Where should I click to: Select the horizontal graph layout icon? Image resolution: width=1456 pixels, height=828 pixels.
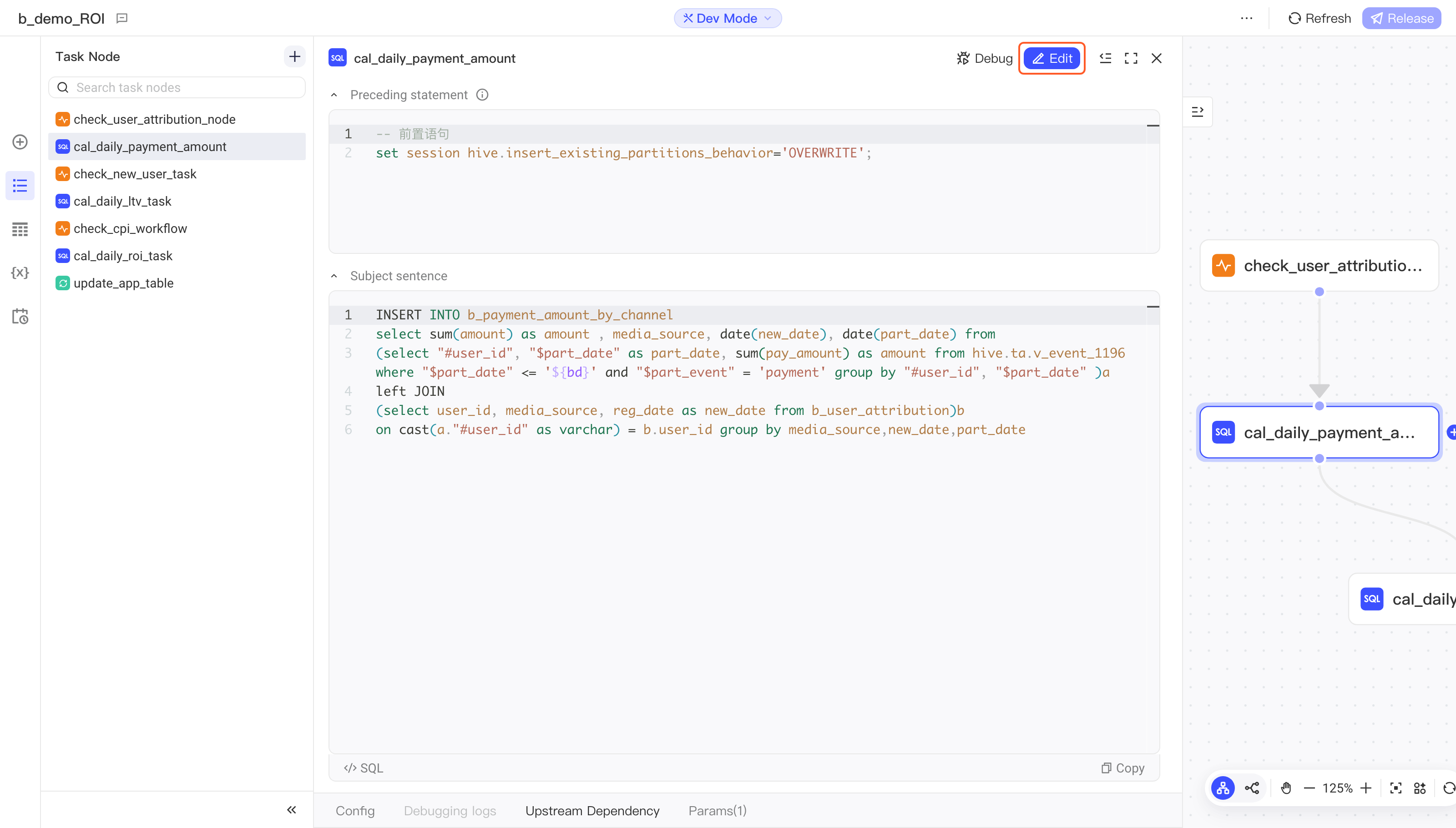(x=1252, y=788)
